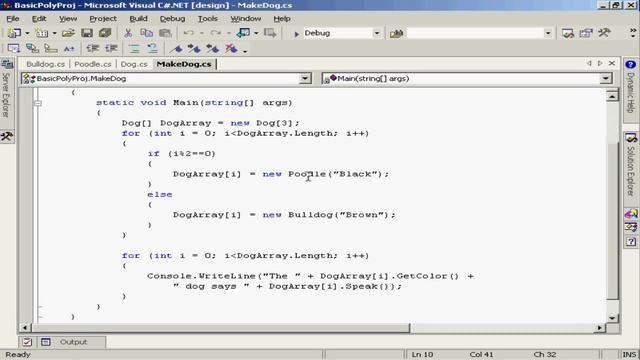Viewport: 640px width, 360px height.
Task: Open the Debug menu
Action: tap(172, 19)
